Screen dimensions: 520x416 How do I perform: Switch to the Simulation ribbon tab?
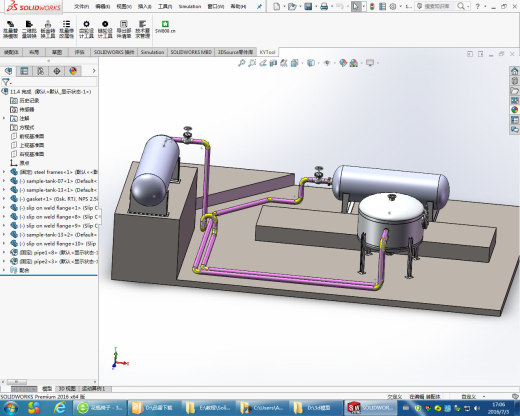(x=152, y=52)
